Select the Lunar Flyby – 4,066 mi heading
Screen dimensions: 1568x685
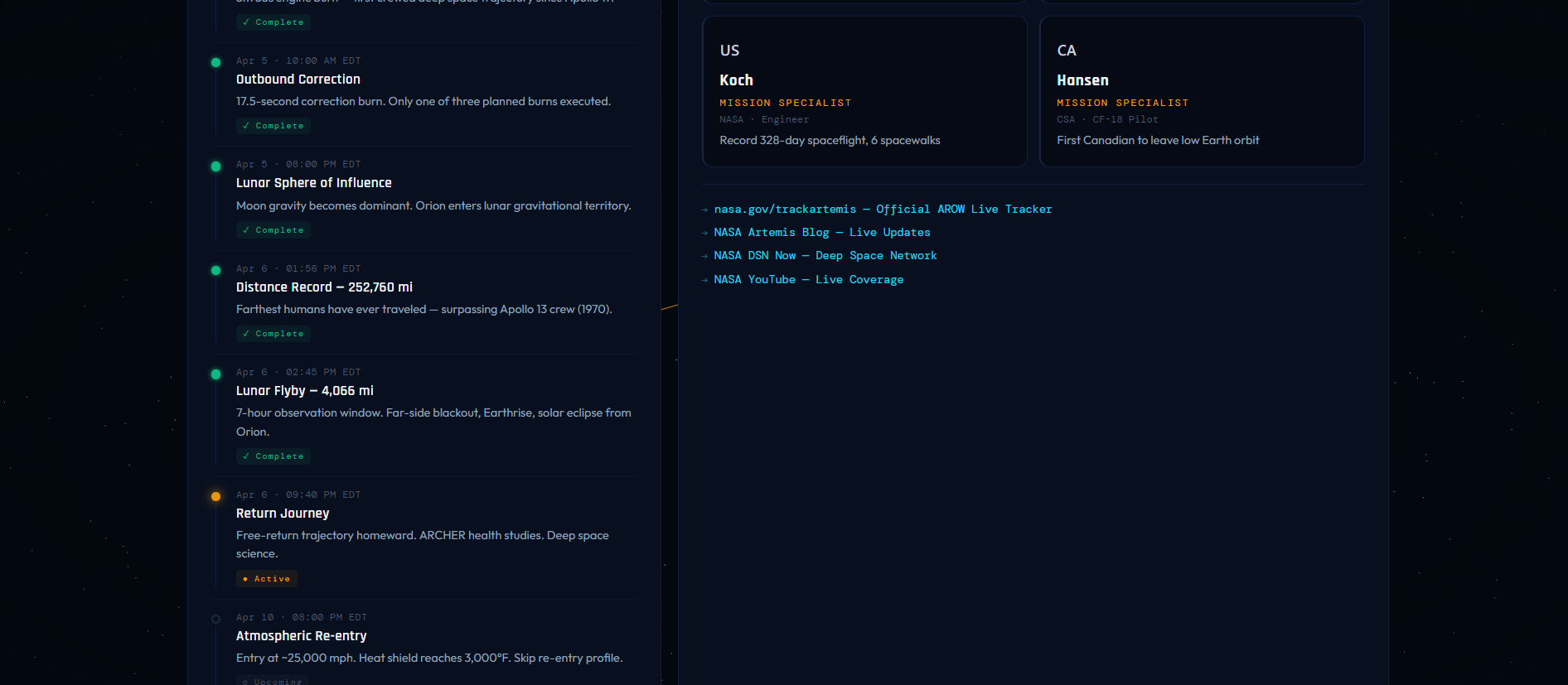(305, 391)
